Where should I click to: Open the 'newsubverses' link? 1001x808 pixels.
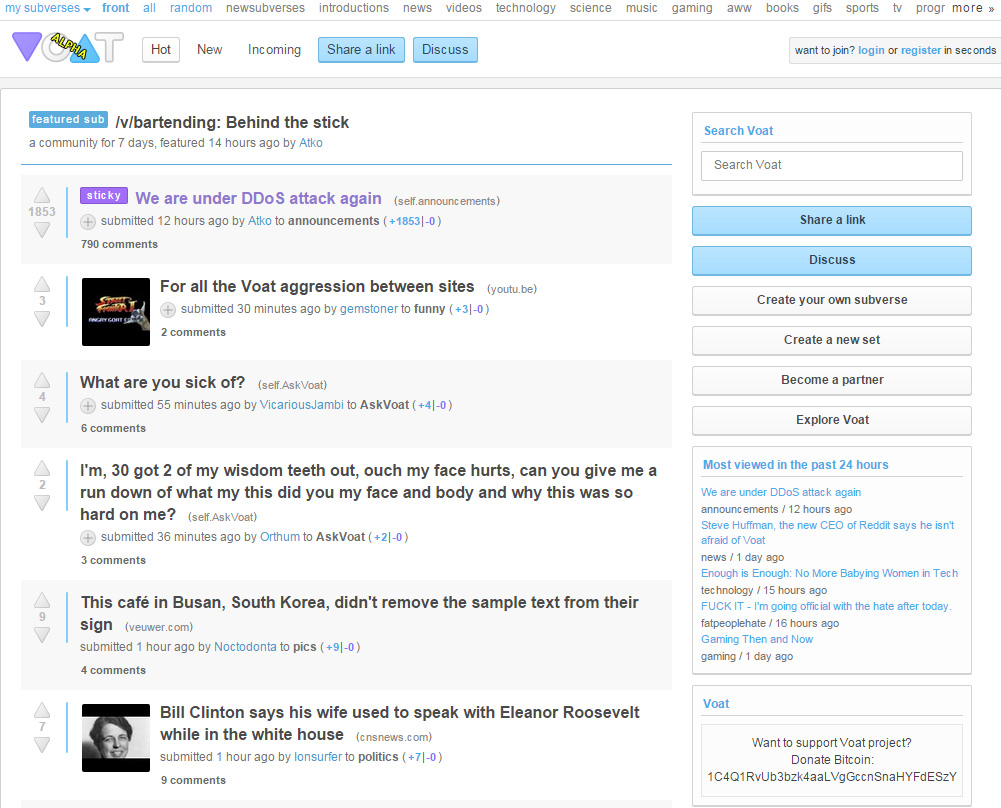pyautogui.click(x=266, y=8)
